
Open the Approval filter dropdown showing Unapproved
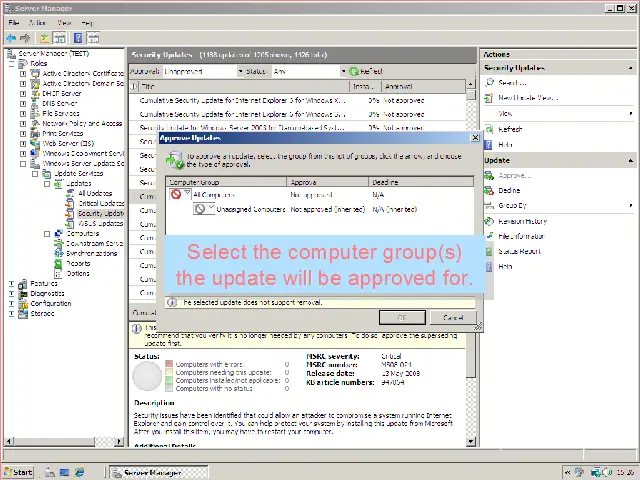(x=203, y=71)
